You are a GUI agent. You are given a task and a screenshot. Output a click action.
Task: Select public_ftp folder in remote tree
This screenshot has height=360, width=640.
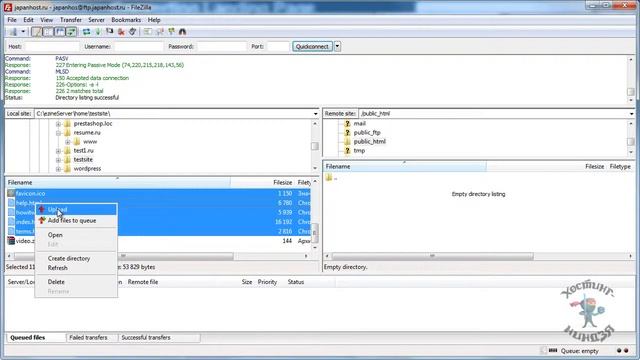pyautogui.click(x=367, y=133)
